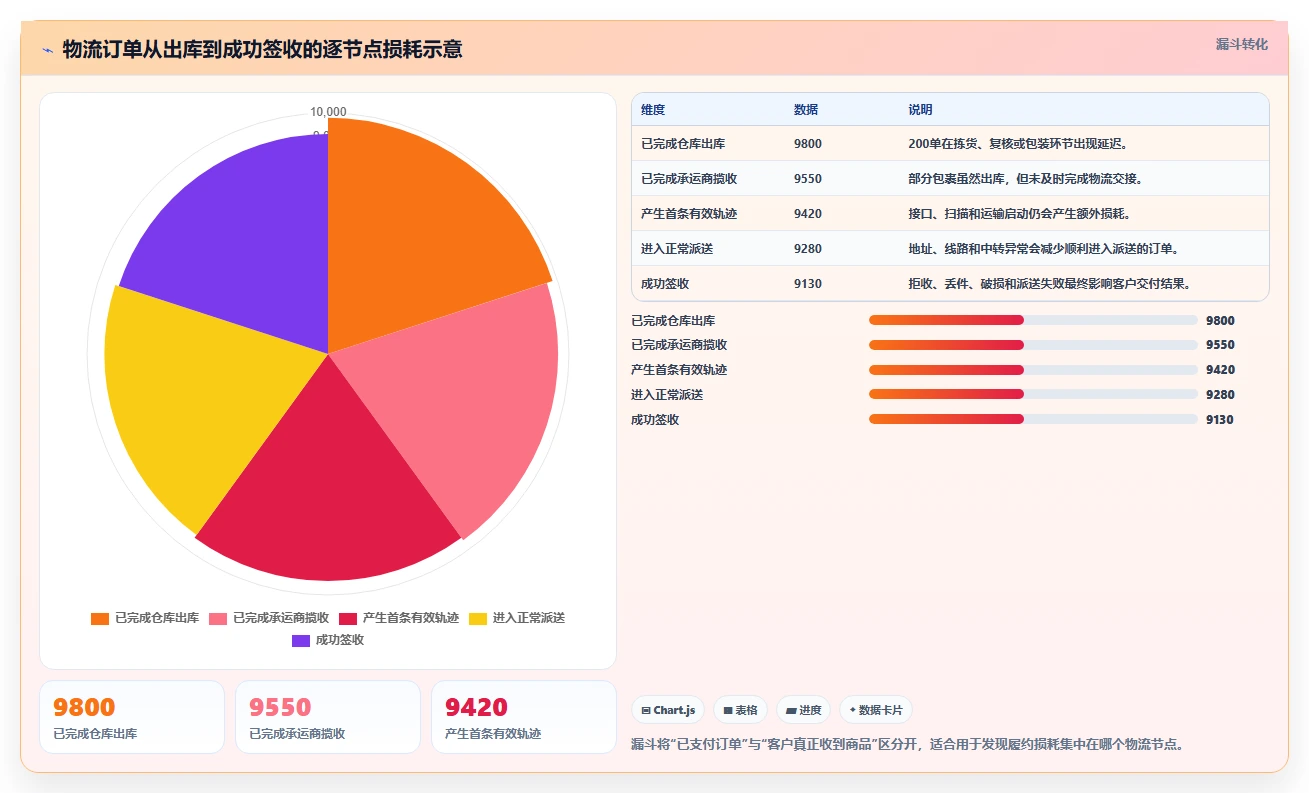Click the 进入正常派送 progress bar

click(x=1033, y=394)
